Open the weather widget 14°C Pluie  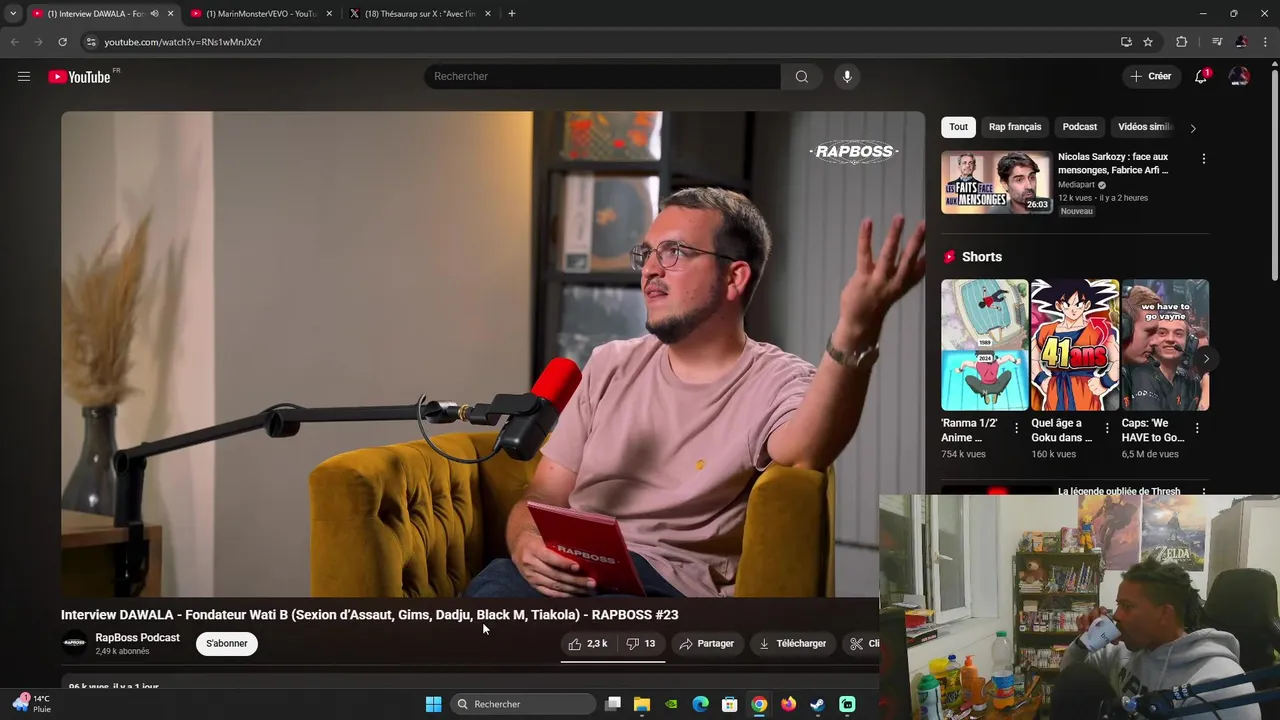pos(32,703)
